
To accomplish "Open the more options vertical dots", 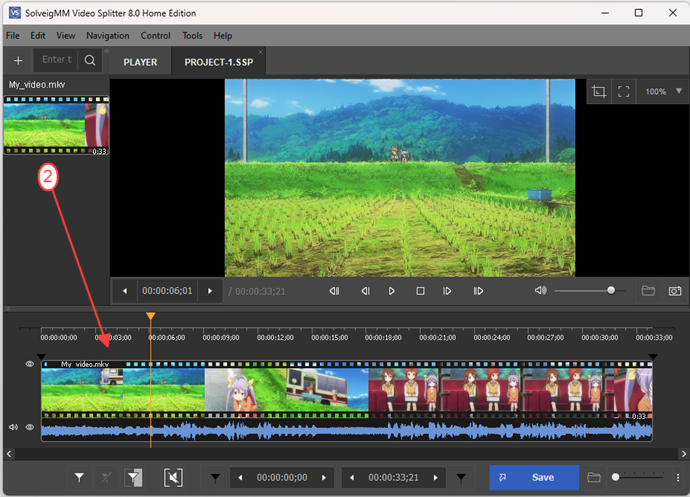I will (x=678, y=478).
